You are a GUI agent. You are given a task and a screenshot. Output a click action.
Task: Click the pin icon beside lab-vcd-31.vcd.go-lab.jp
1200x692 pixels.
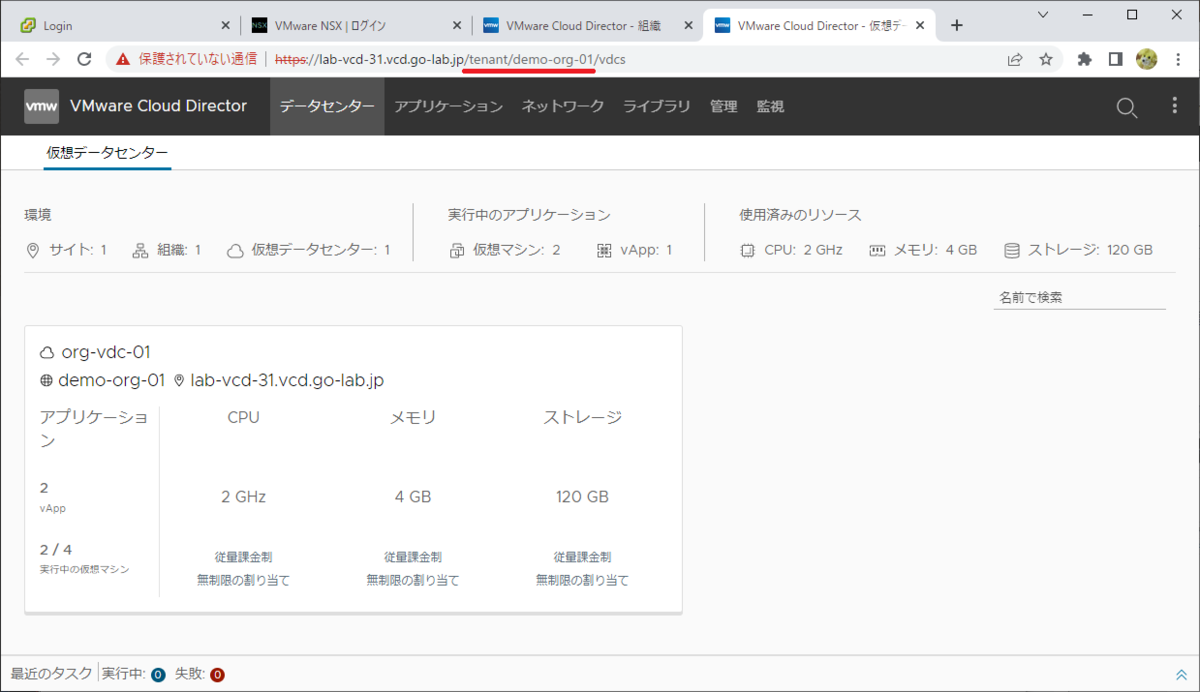click(180, 380)
